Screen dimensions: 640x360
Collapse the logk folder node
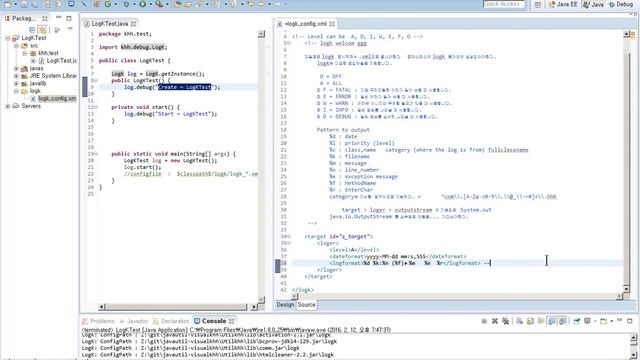coord(16,91)
